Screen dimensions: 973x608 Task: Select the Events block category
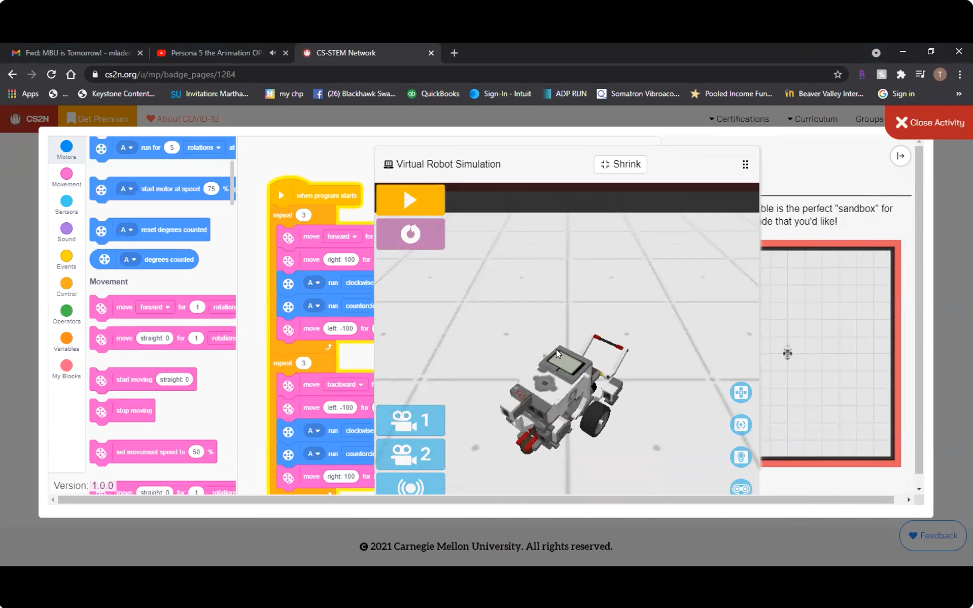coord(66,259)
